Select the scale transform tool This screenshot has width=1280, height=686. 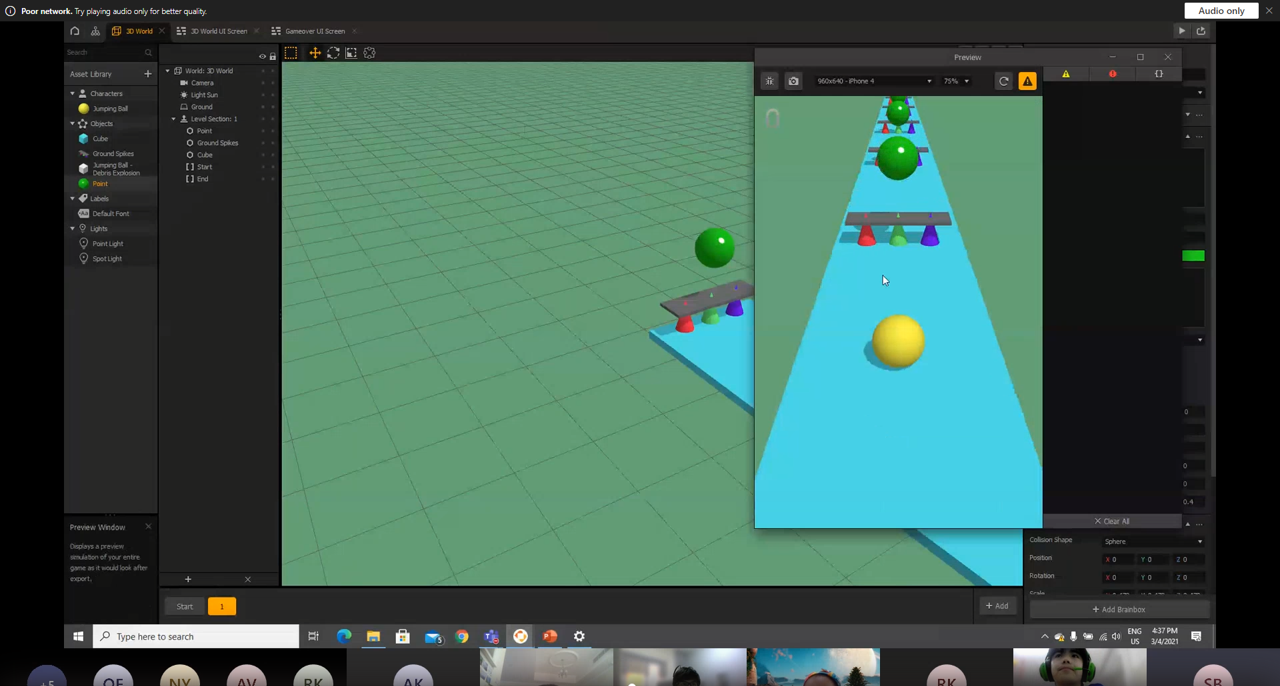coord(351,53)
